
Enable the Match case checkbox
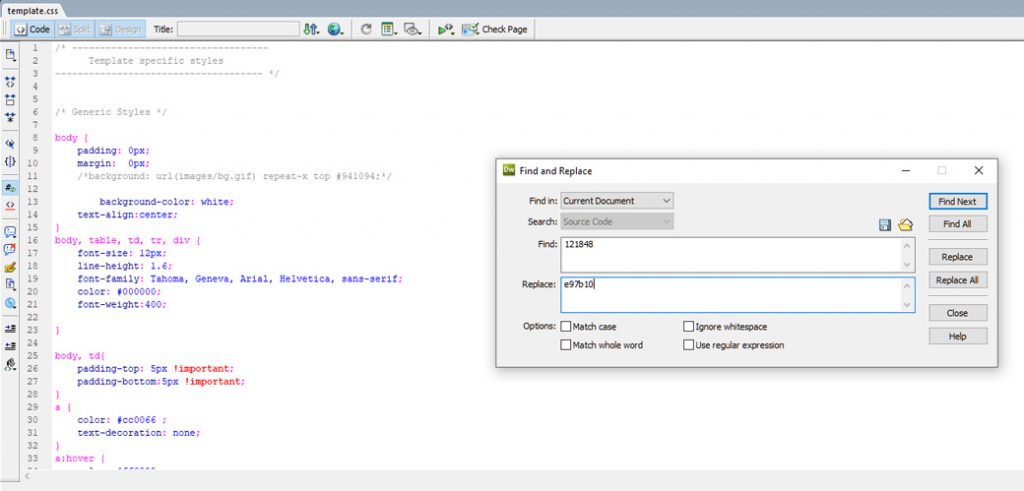(x=566, y=327)
